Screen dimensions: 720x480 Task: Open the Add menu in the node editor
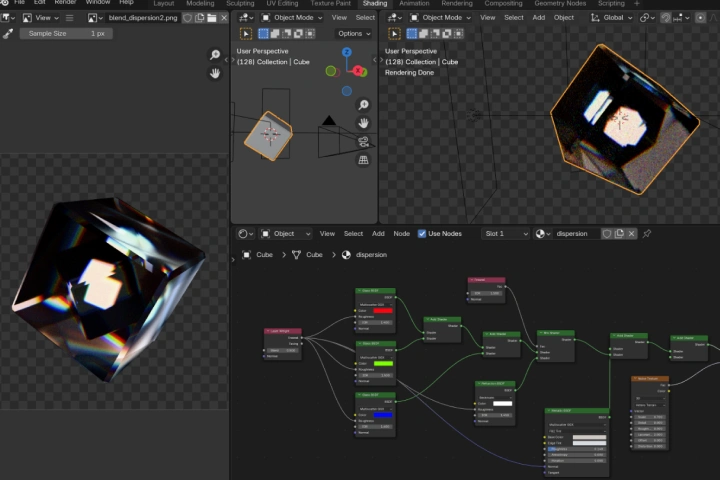click(x=378, y=234)
